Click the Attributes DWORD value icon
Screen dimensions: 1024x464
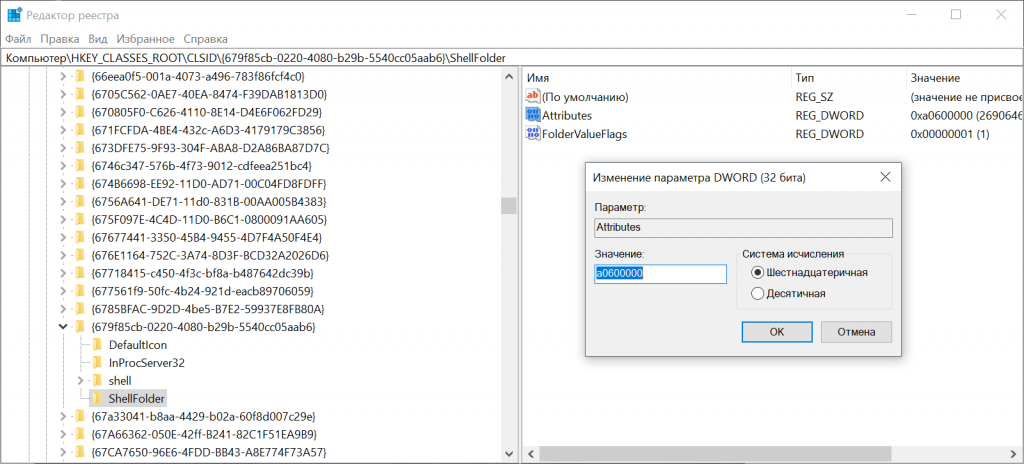[x=532, y=116]
